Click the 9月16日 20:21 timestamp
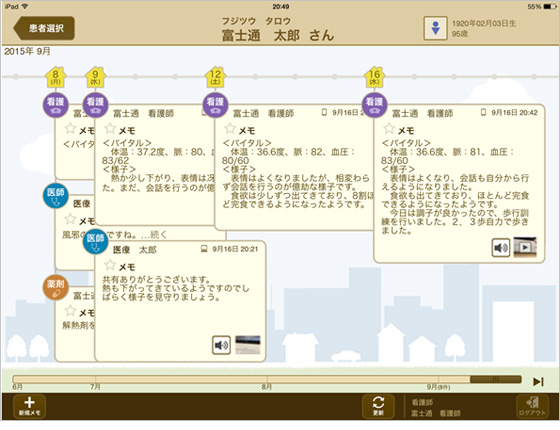Viewport: 560px width, 430px height. [x=235, y=249]
